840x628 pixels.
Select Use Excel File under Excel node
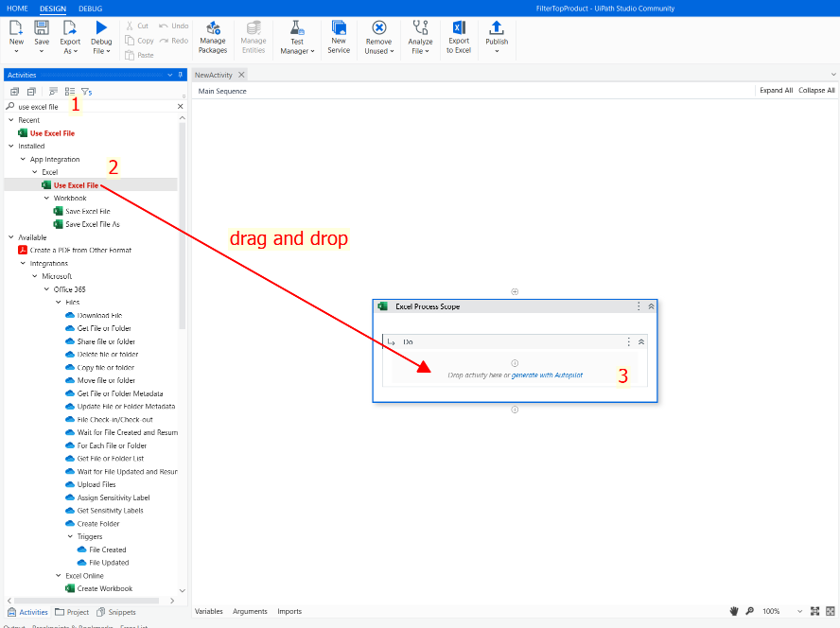76,185
